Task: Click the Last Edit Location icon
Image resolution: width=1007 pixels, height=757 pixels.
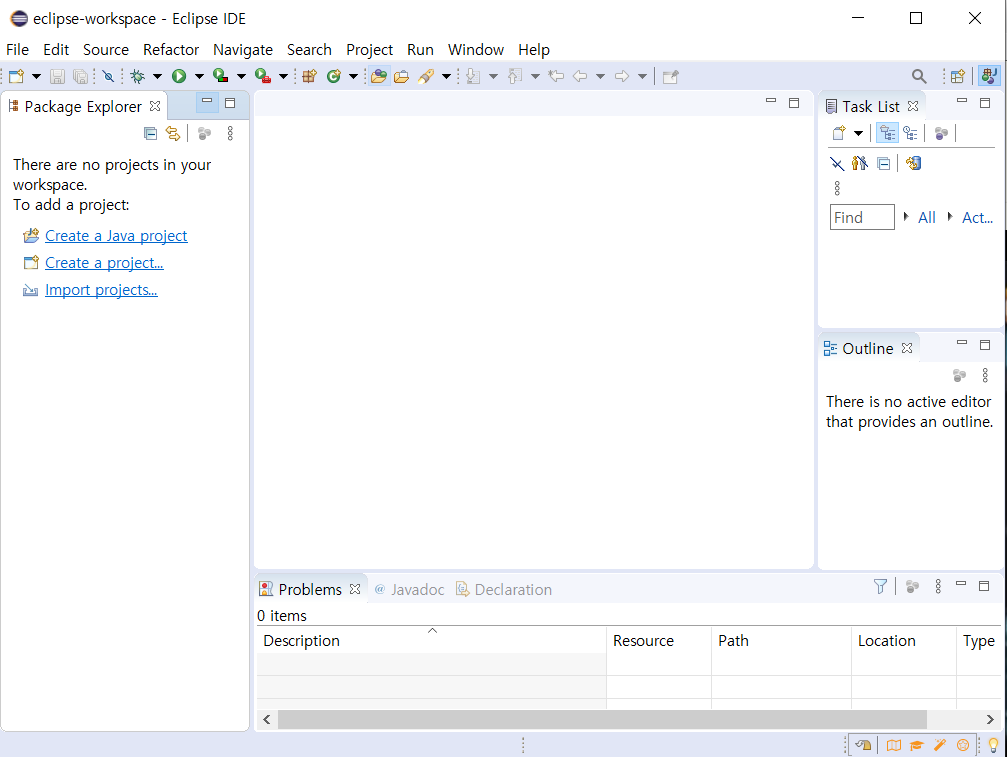Action: click(556, 76)
